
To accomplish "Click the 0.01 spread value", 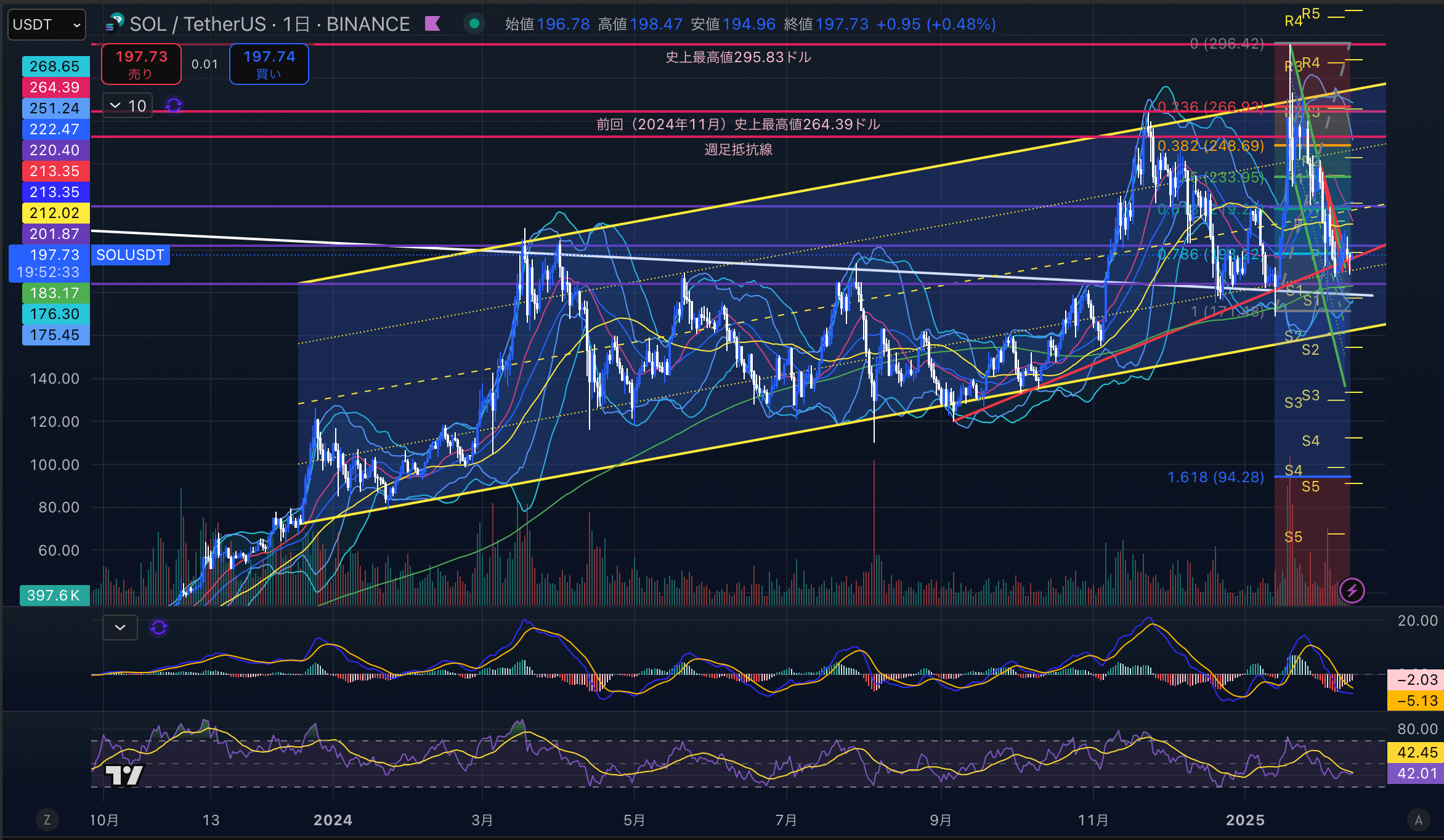I will 205,64.
